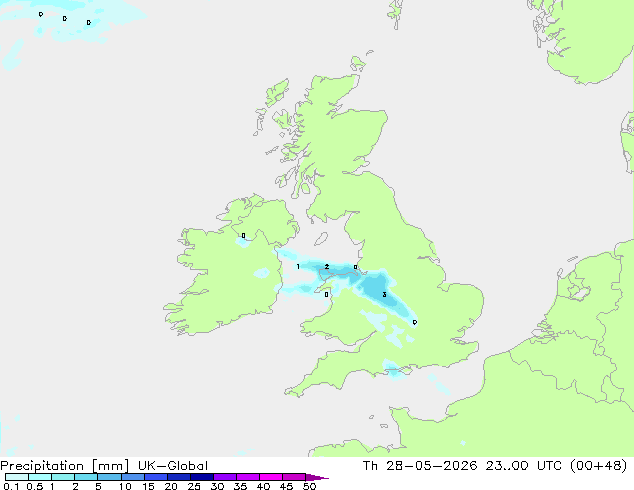Select the legend swatch between 25 and 30
The image size is (634, 490).
point(201,477)
